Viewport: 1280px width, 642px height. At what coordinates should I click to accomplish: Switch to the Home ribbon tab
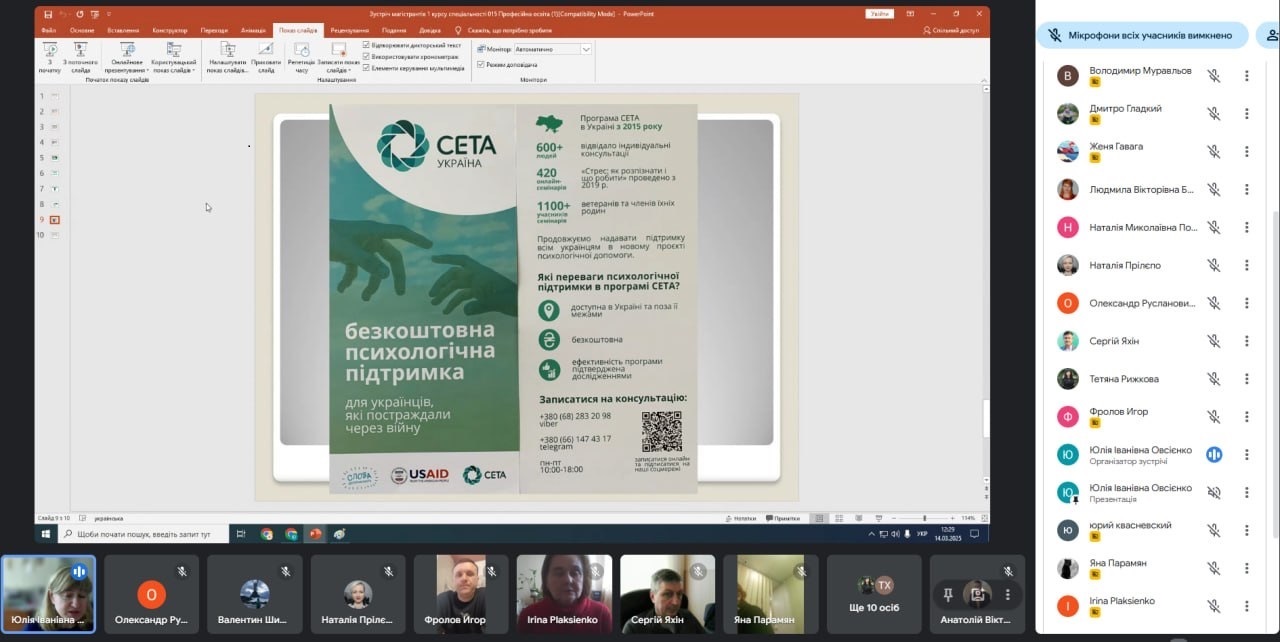tap(82, 30)
